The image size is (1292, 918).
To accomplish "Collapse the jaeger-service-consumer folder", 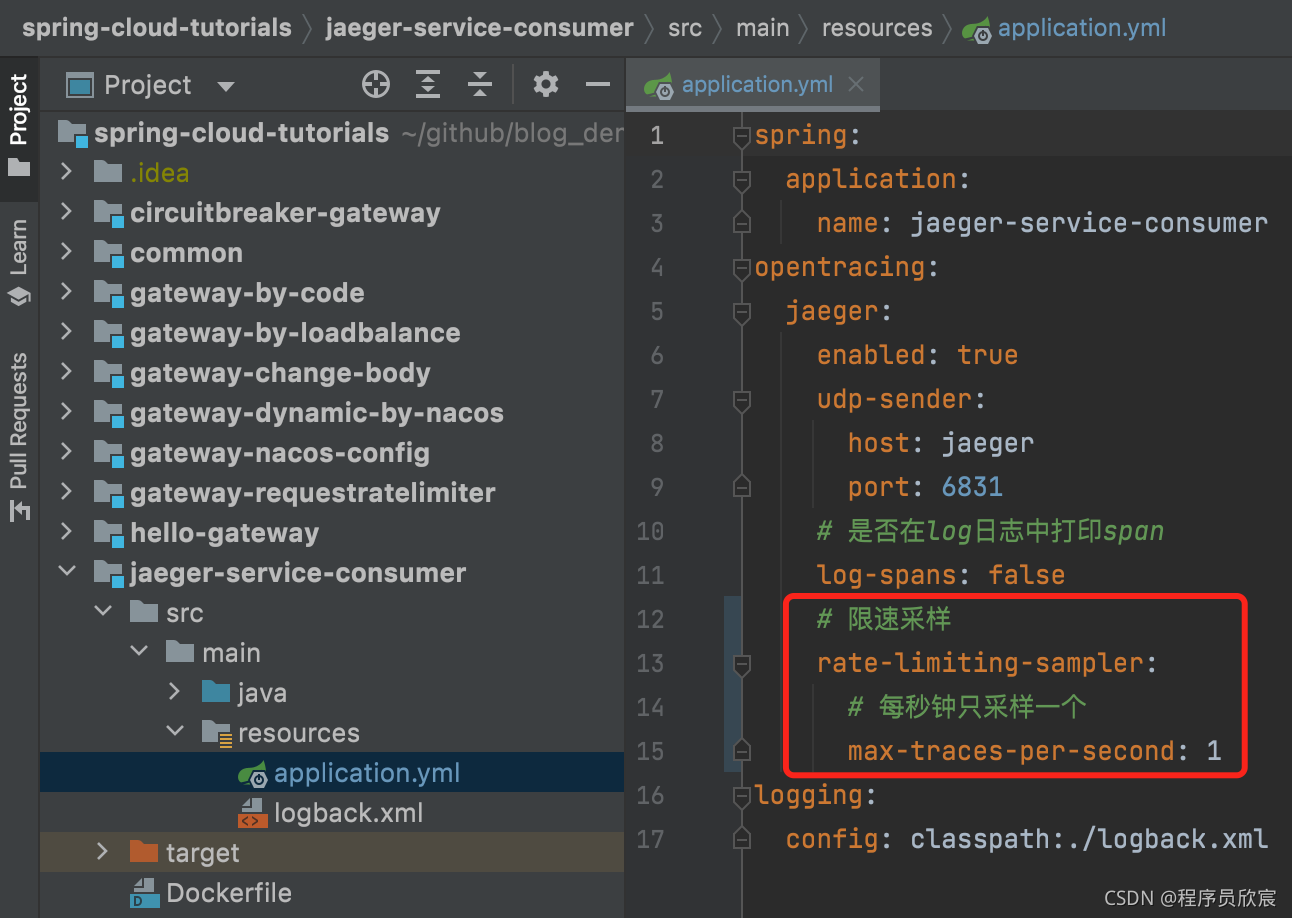I will coord(66,572).
